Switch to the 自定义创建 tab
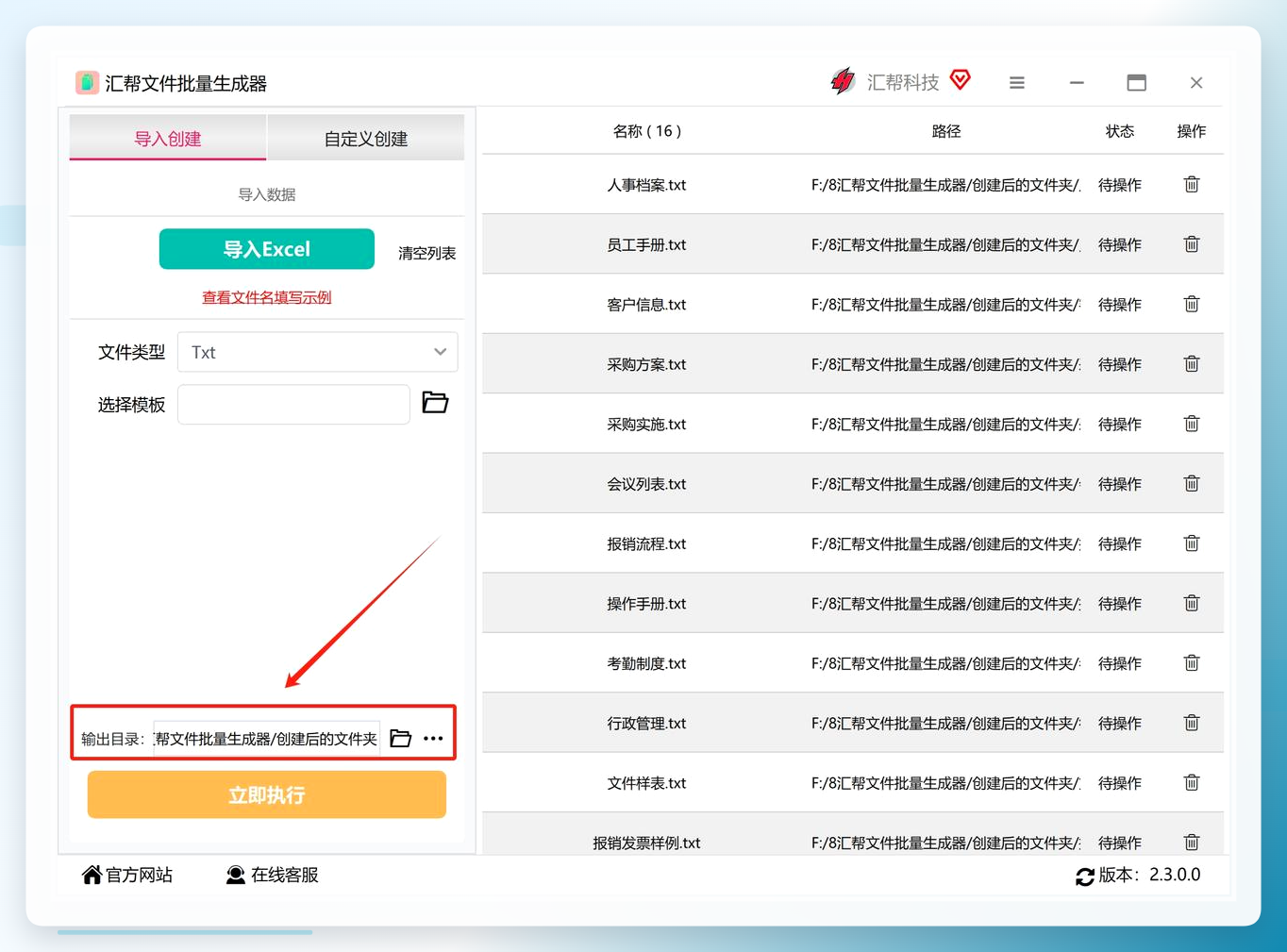1287x952 pixels. coord(366,139)
